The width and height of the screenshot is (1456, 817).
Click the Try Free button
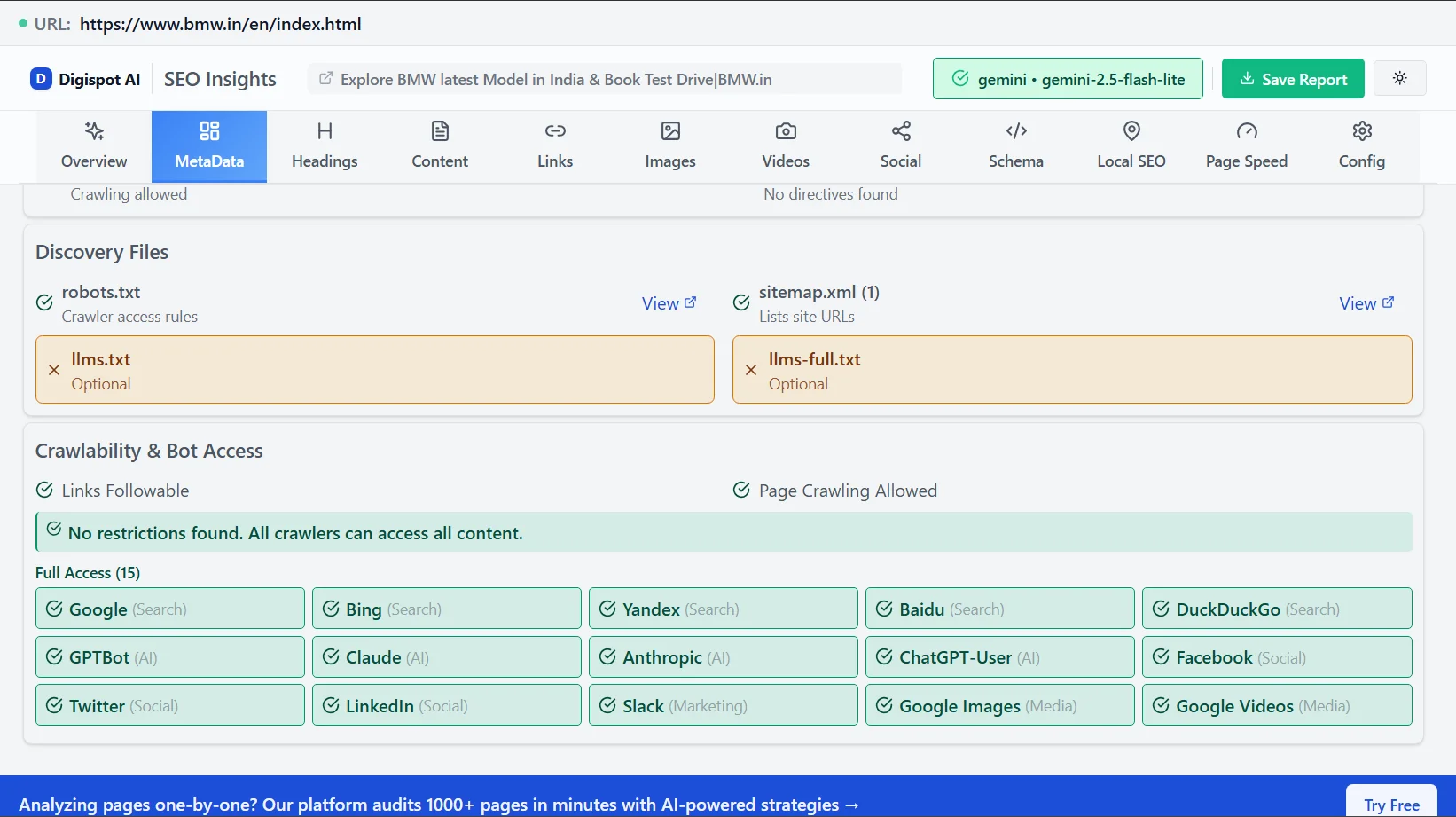1391,803
